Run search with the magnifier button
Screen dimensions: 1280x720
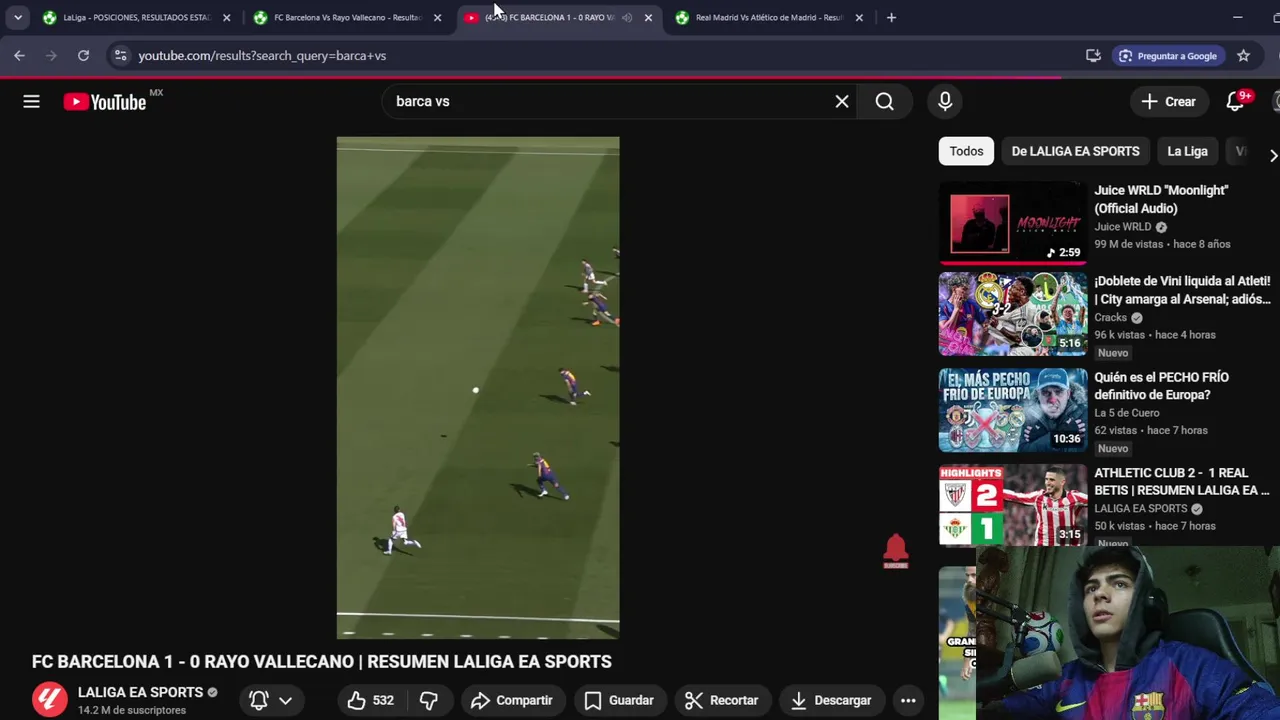tap(884, 101)
